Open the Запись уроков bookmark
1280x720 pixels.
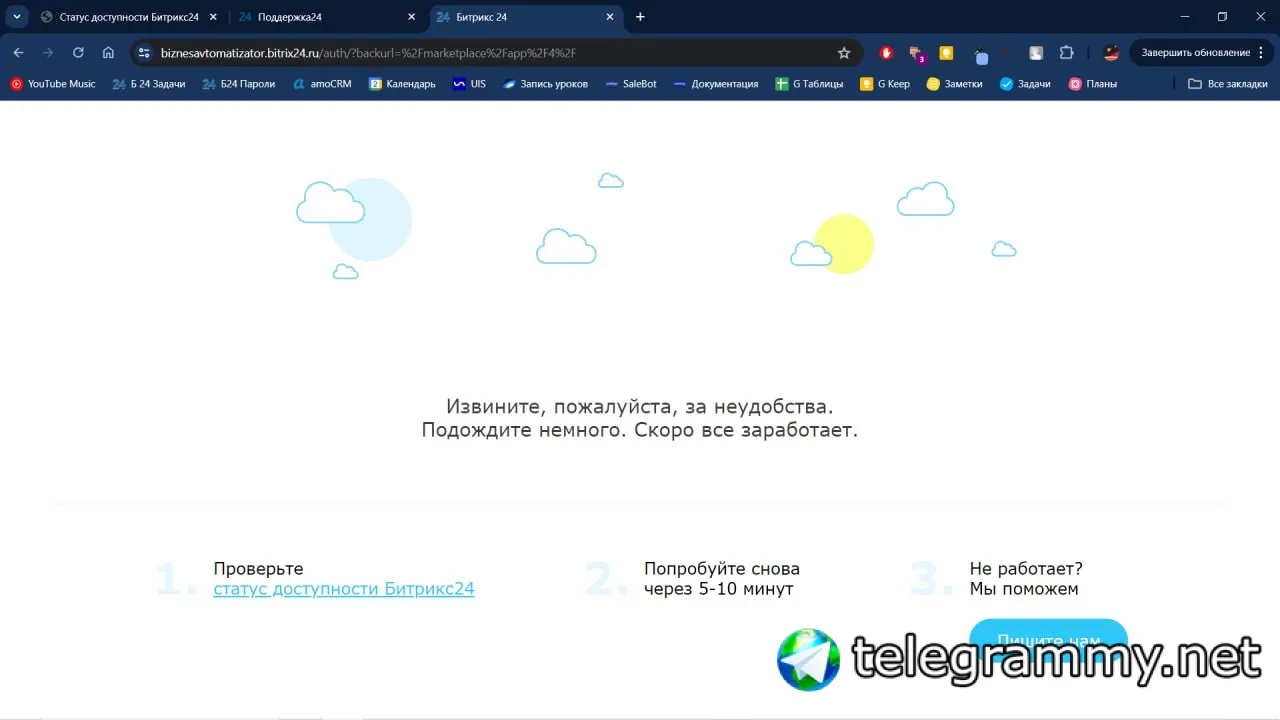545,84
